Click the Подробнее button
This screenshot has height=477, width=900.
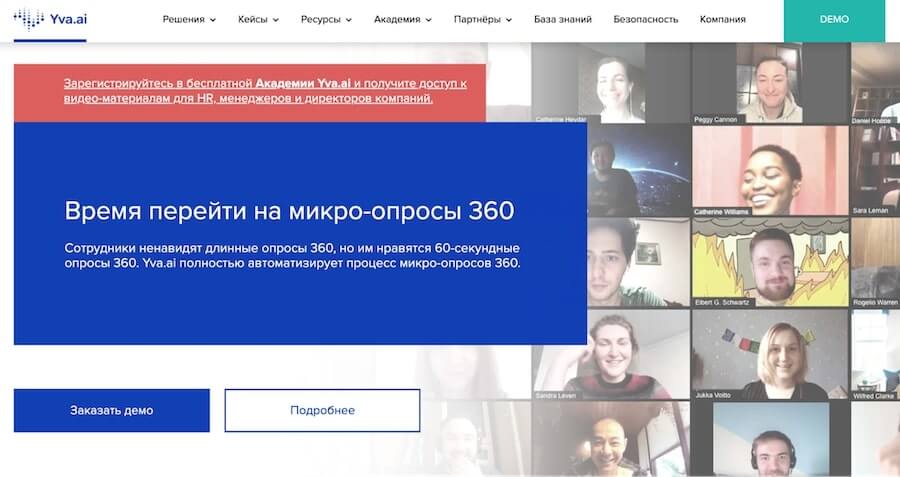pyautogui.click(x=322, y=410)
